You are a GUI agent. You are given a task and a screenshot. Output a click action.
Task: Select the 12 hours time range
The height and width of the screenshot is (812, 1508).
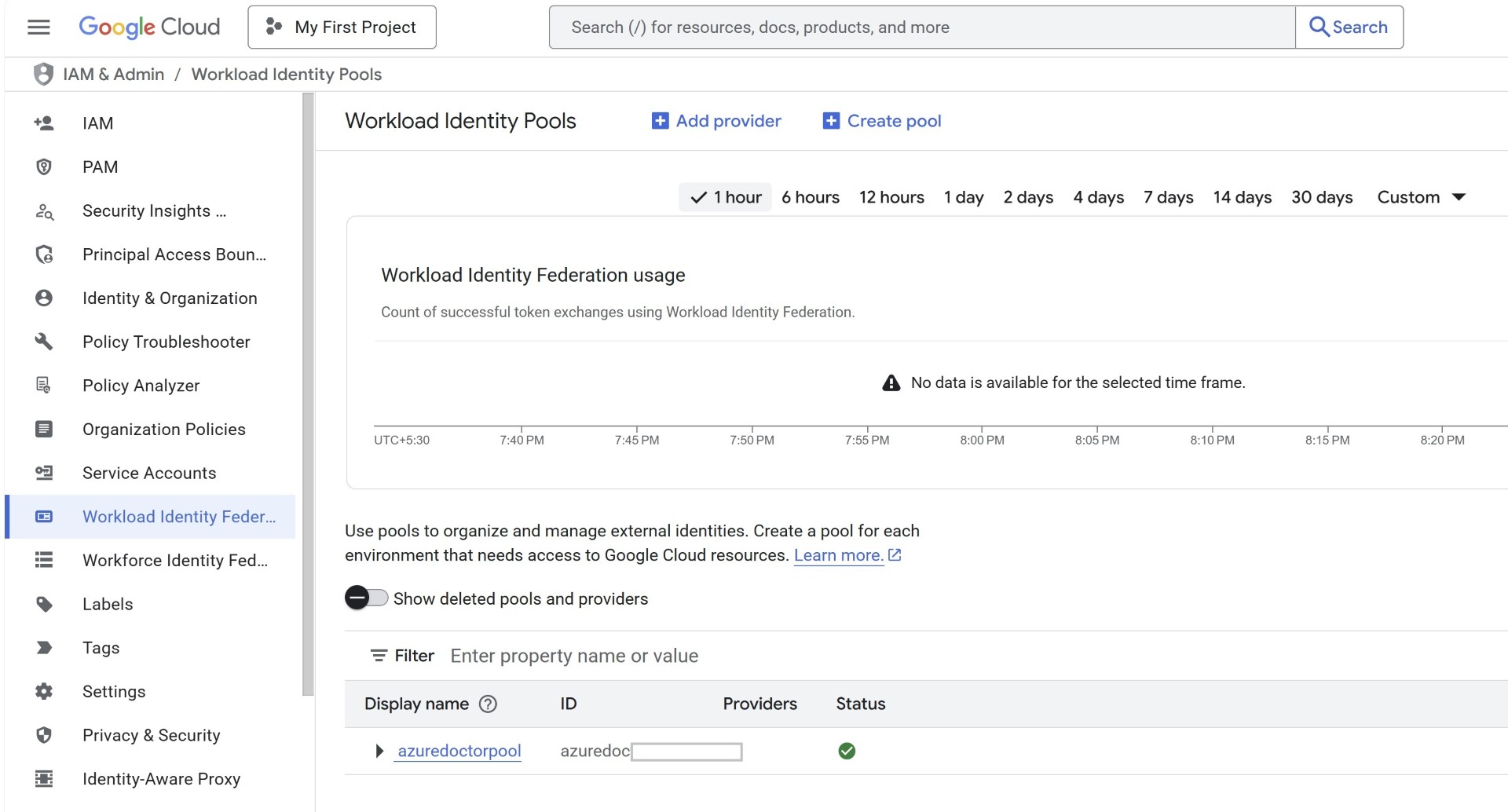[x=891, y=197]
